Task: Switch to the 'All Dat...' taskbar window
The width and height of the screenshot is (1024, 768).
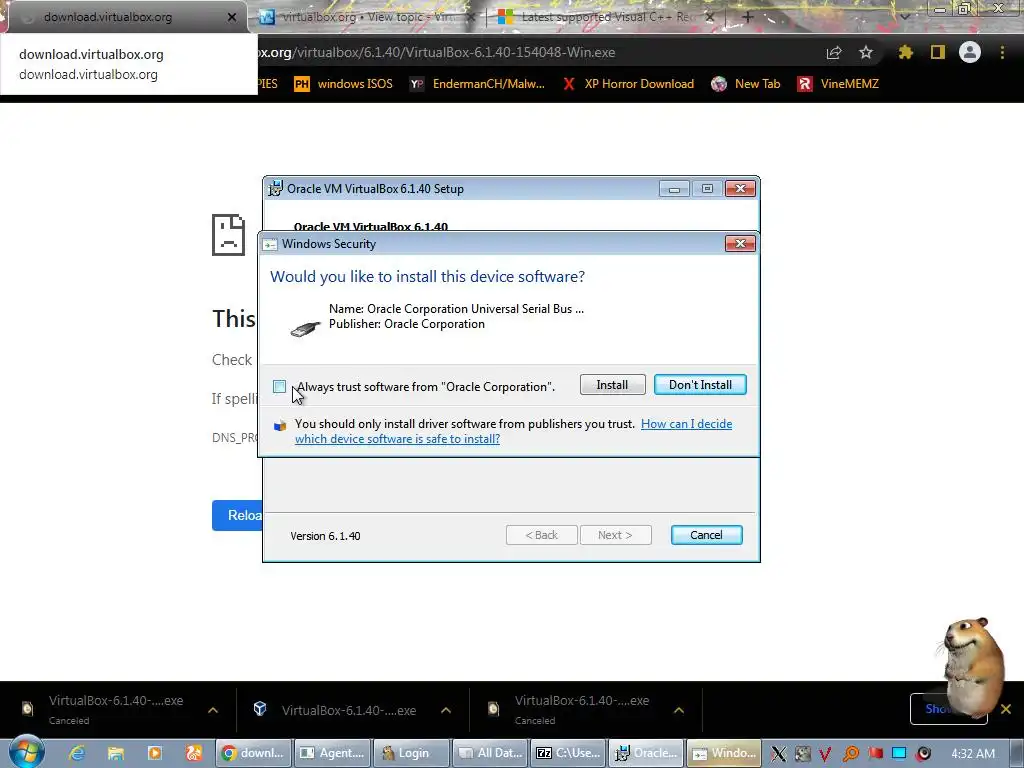Action: coord(489,753)
